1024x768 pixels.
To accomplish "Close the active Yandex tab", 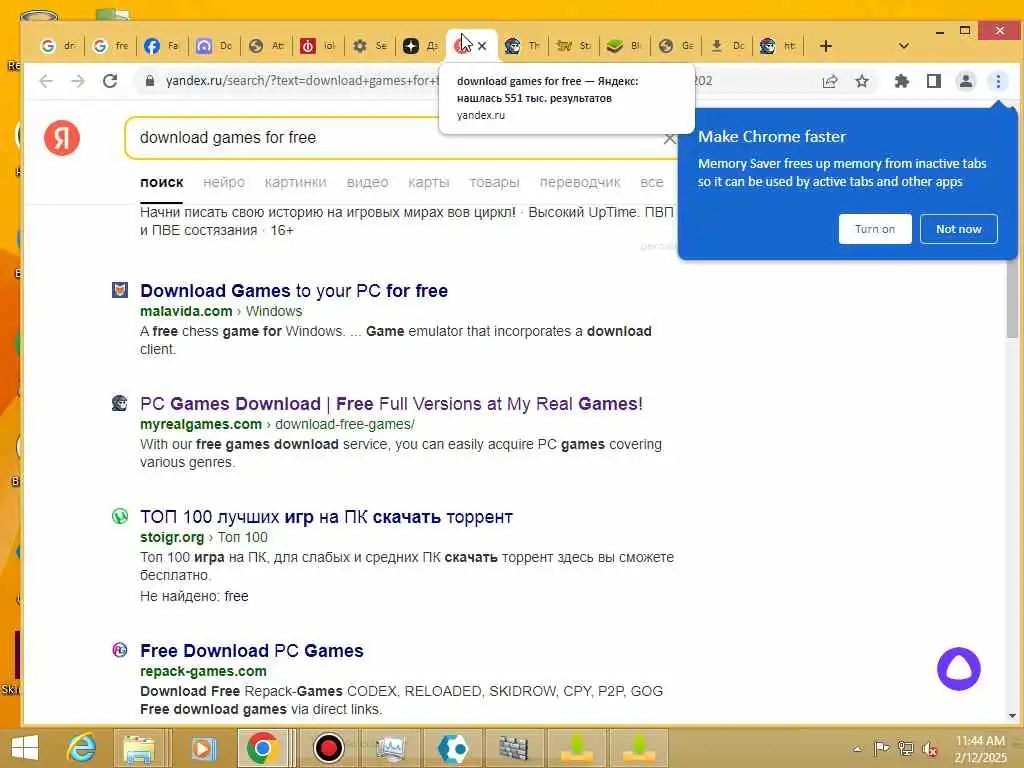I will click(x=482, y=46).
